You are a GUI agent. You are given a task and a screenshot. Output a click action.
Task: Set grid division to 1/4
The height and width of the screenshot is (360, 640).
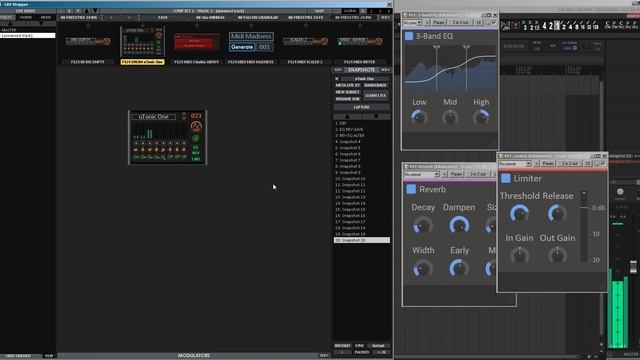[570, 26]
